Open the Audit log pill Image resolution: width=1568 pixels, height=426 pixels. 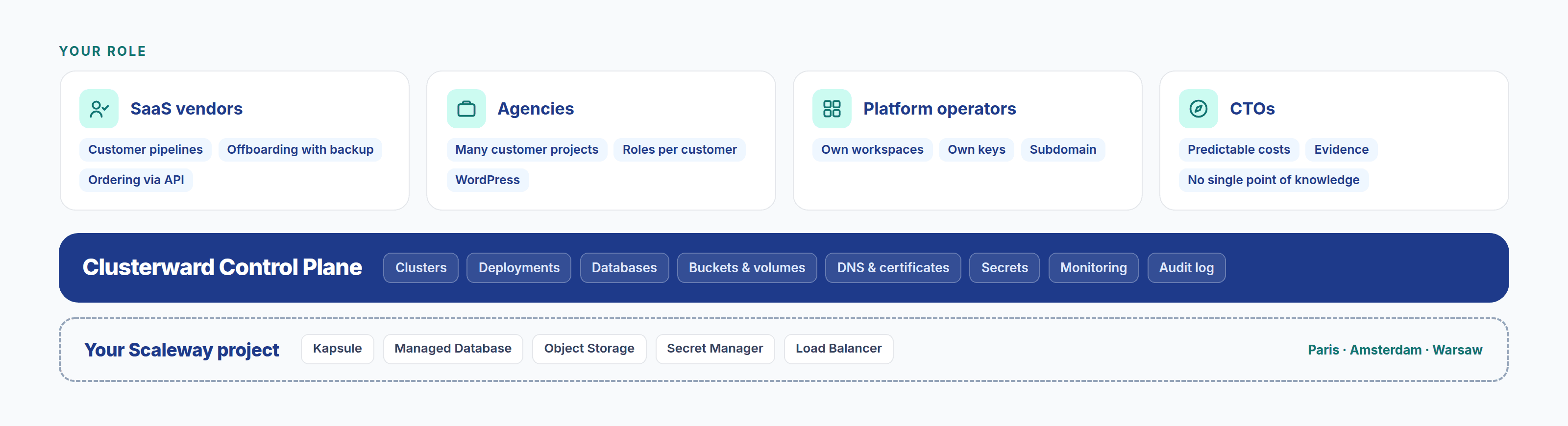(1186, 268)
